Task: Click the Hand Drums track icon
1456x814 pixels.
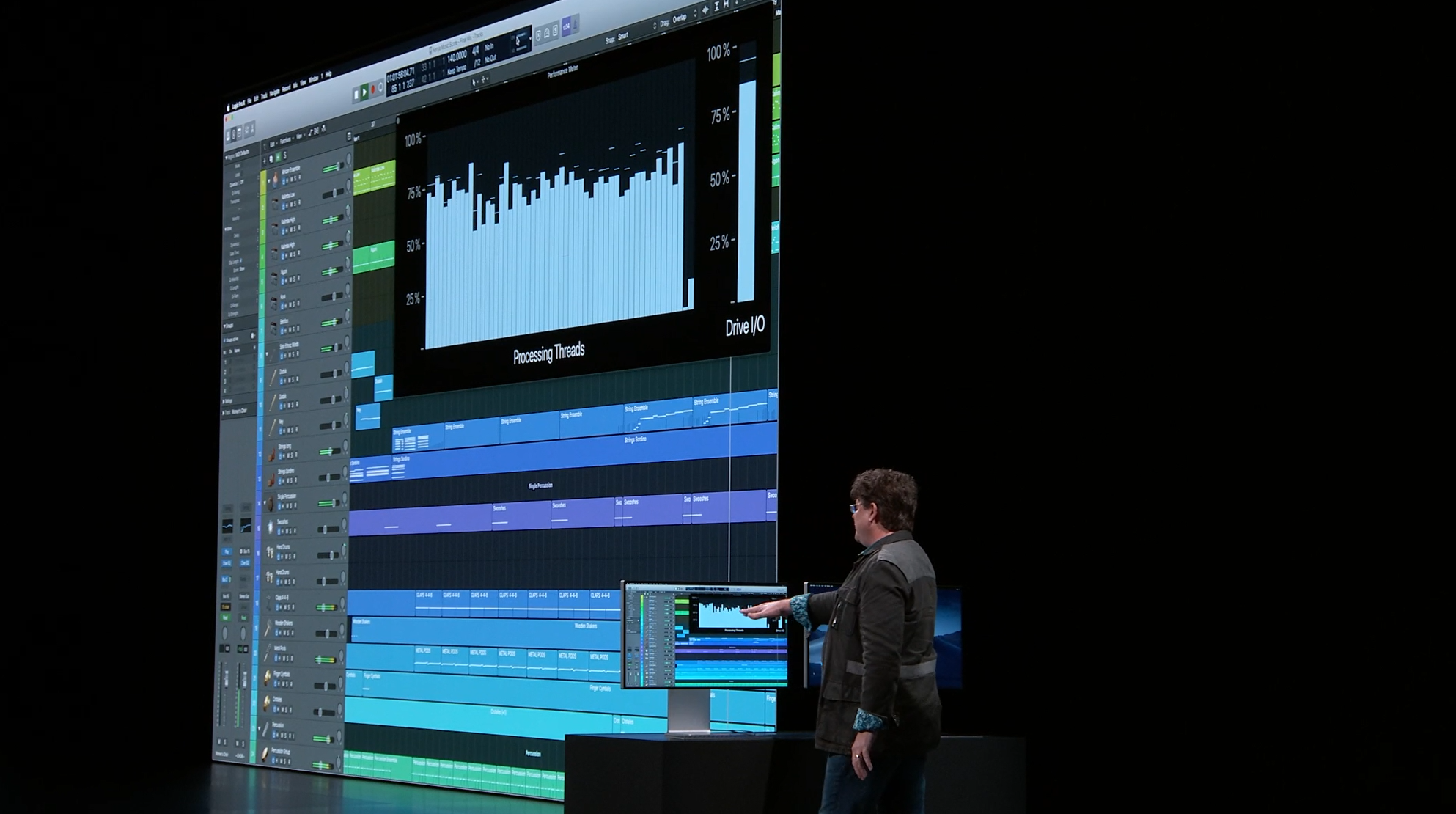Action: tap(269, 551)
